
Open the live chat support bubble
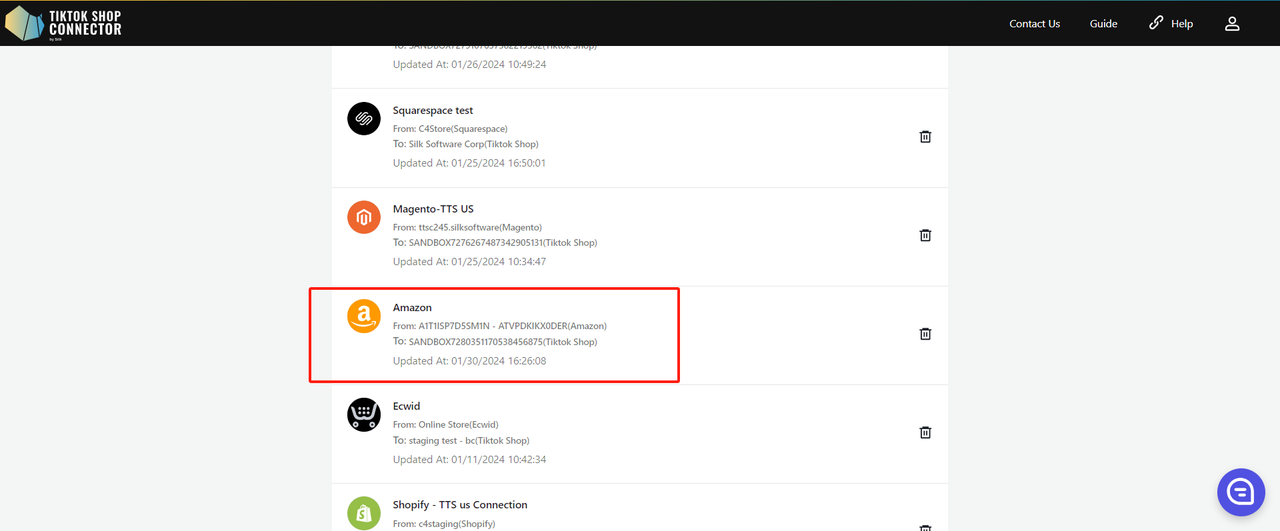1241,492
